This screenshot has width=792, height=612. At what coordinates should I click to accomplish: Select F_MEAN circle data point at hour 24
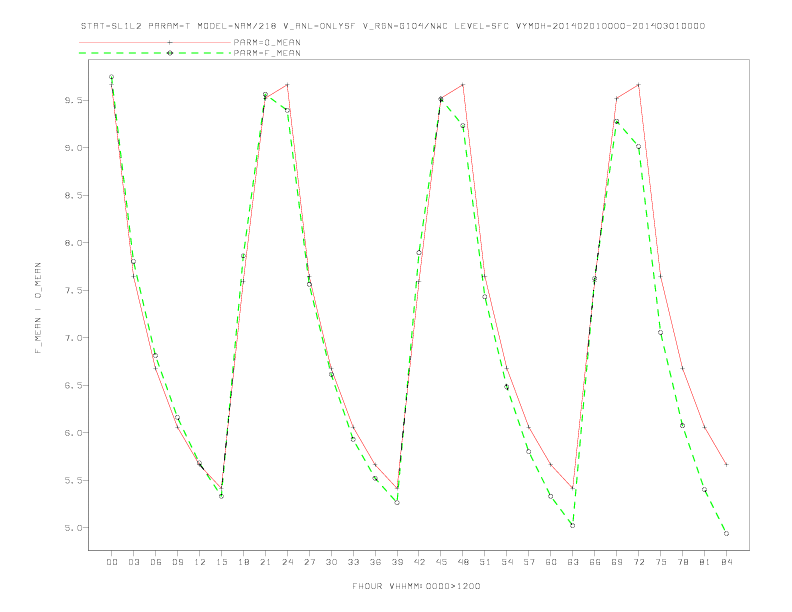tap(287, 110)
